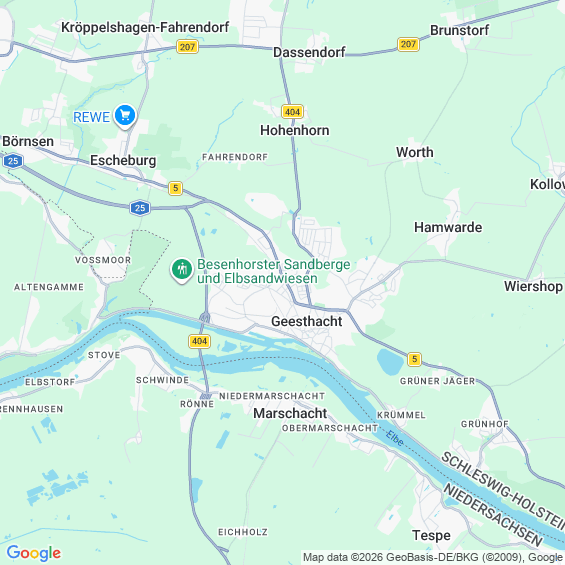Screen dimensions: 565x565
Task: Select the Hamwarde village label
Action: [448, 227]
